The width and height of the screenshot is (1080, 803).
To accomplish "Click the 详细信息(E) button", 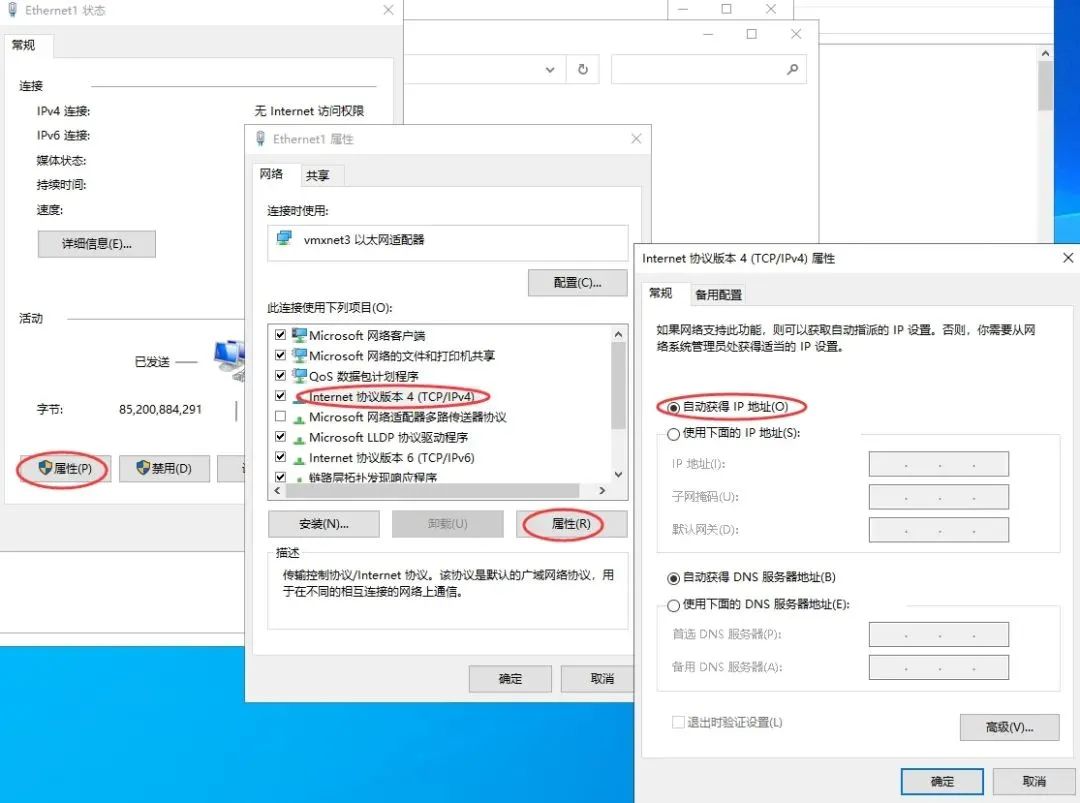I will pyautogui.click(x=96, y=243).
